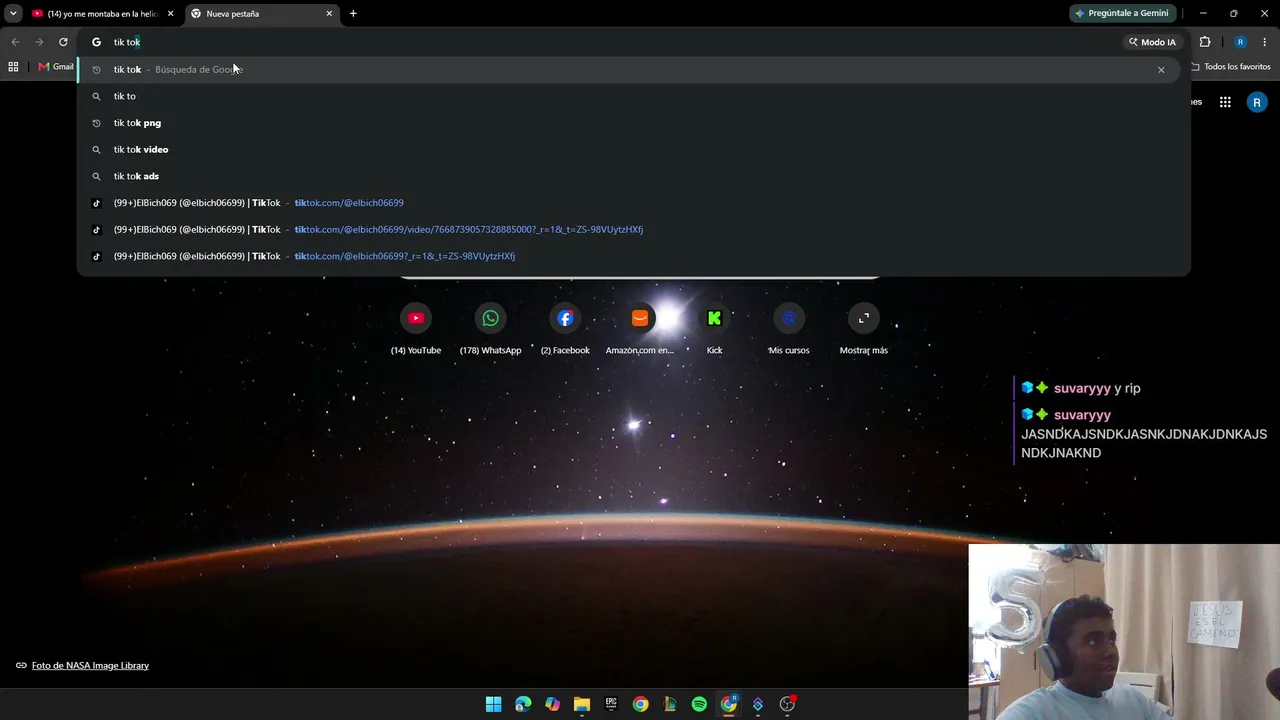Reload the current page
Screen dimensions: 1280x720
click(x=63, y=42)
